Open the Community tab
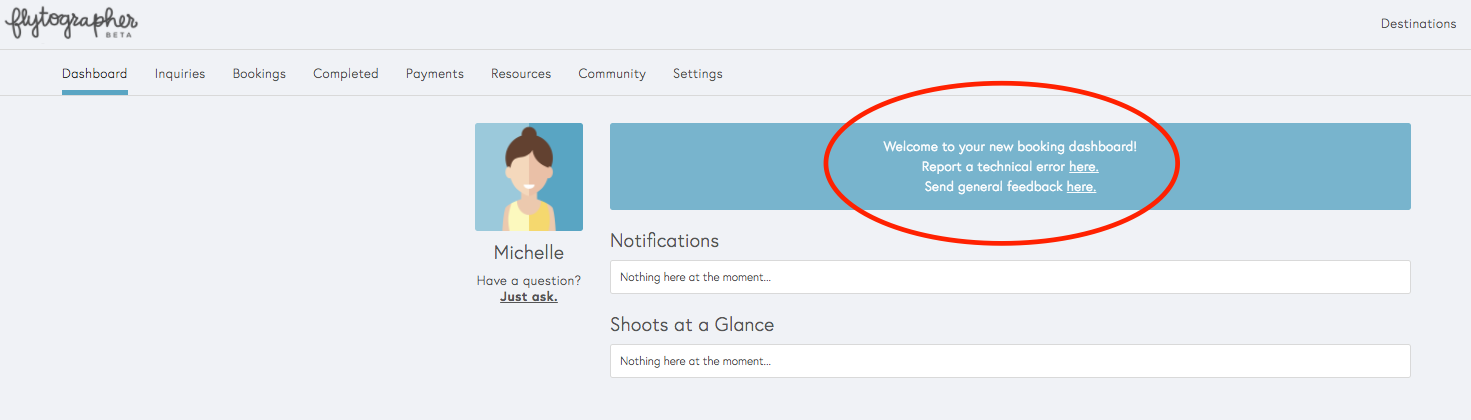The image size is (1471, 420). pyautogui.click(x=612, y=74)
